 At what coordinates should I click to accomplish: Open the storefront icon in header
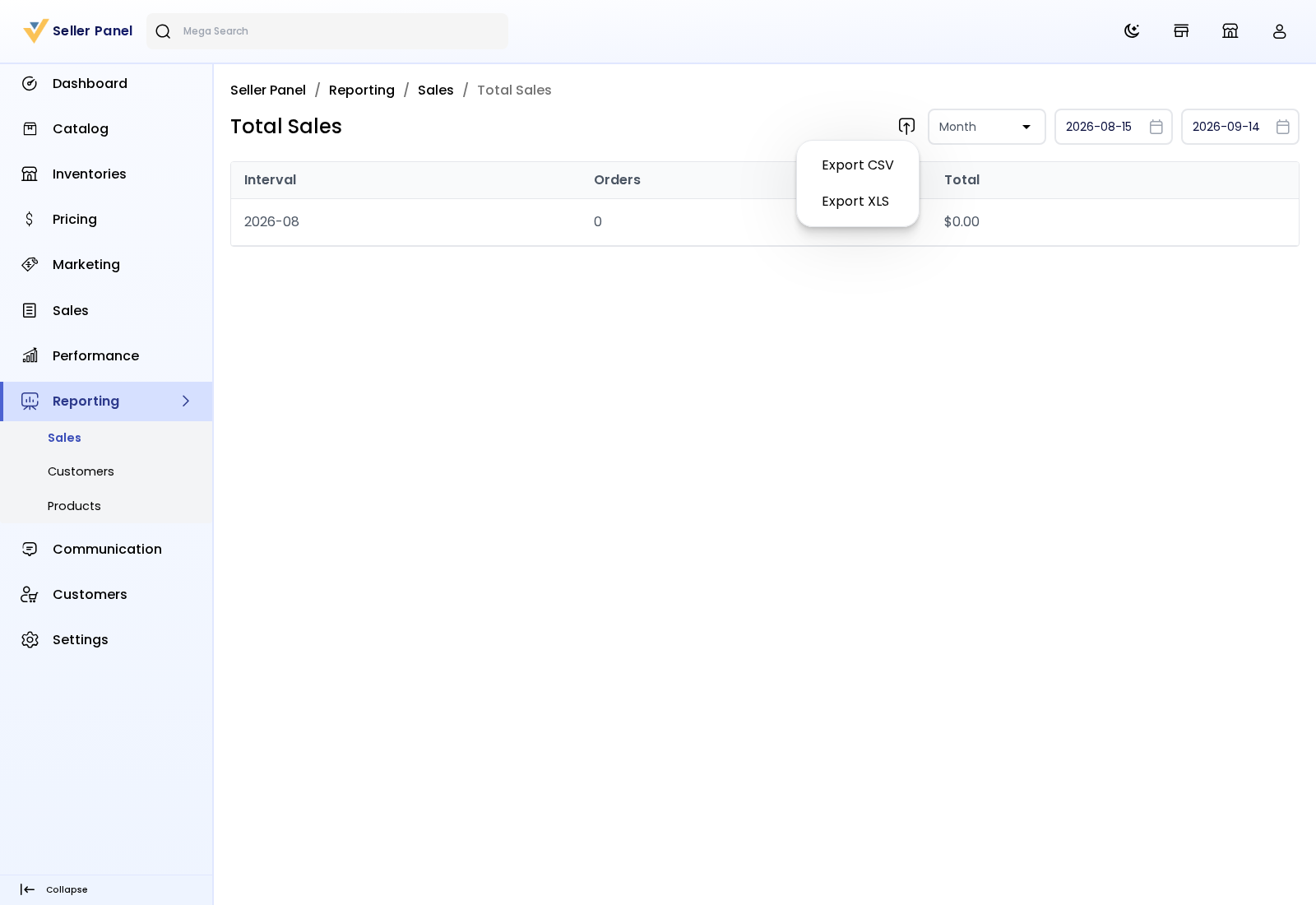1181,31
